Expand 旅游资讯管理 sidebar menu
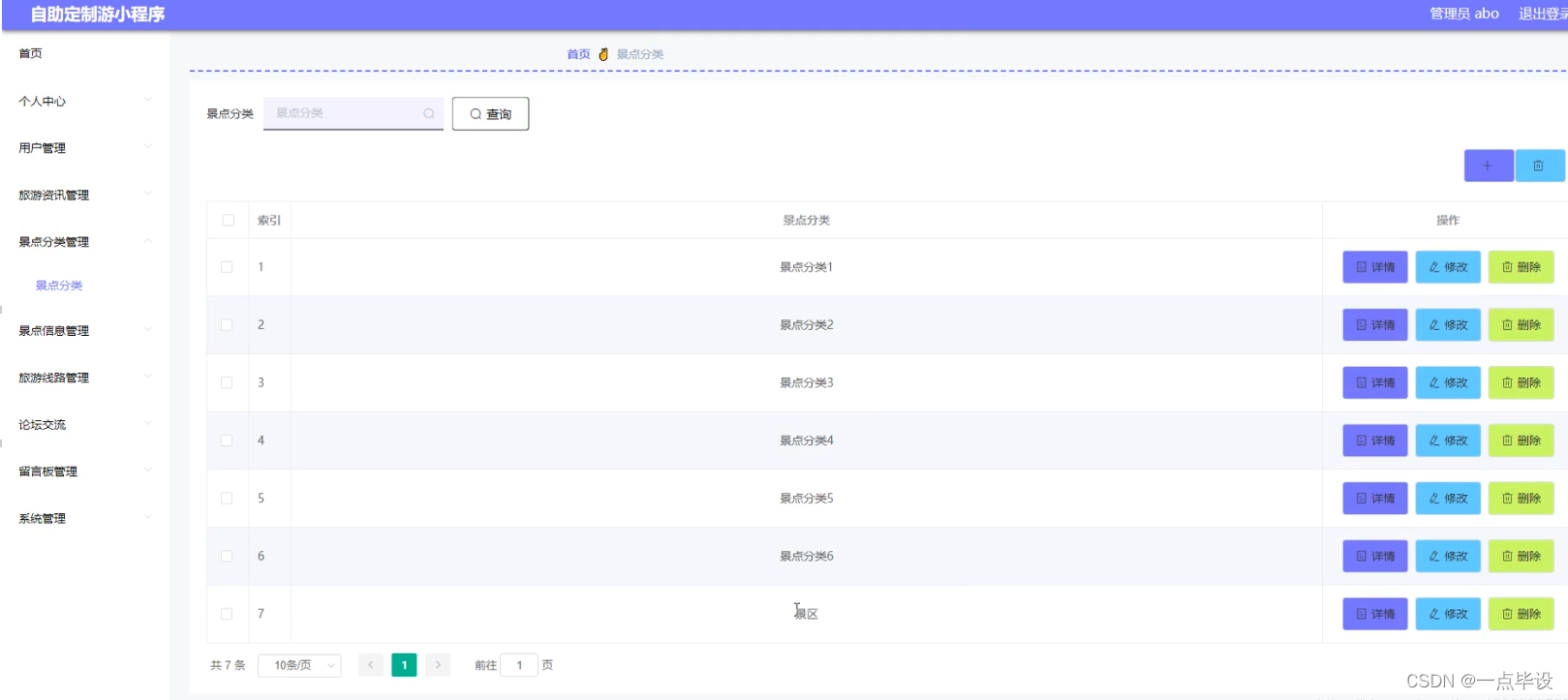 (85, 195)
